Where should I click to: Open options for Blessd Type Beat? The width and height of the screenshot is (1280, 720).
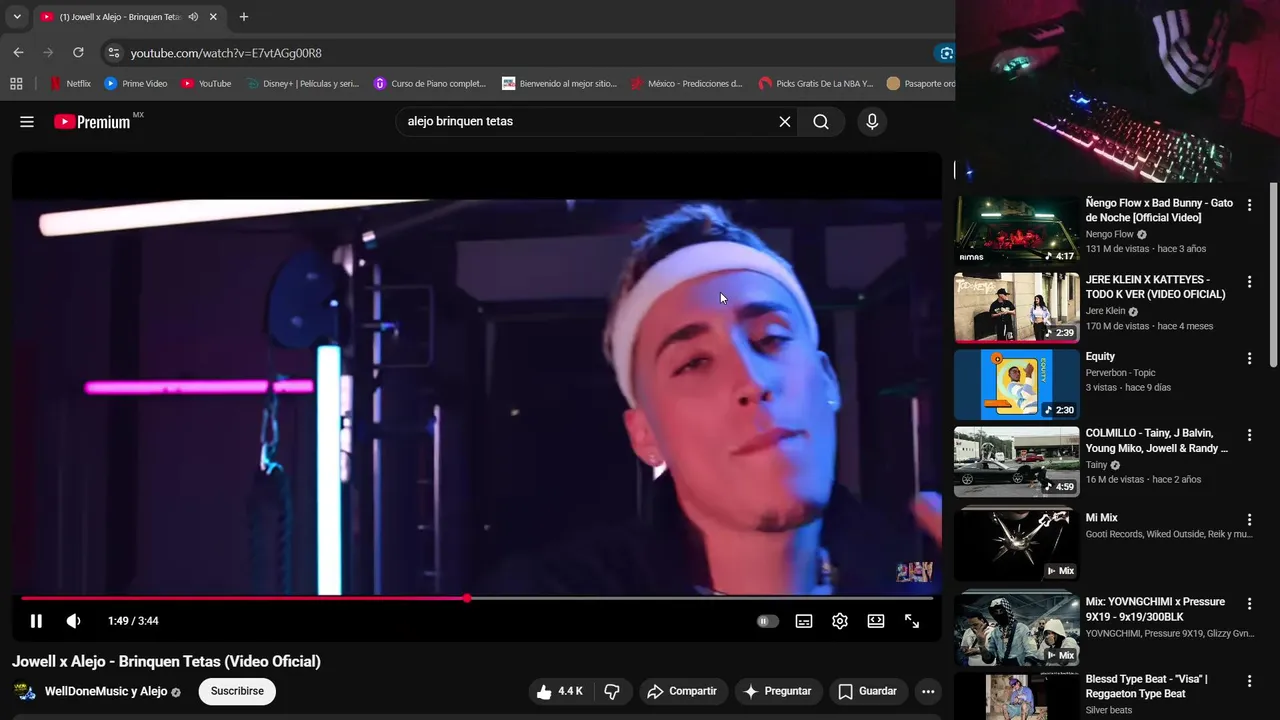point(1249,681)
